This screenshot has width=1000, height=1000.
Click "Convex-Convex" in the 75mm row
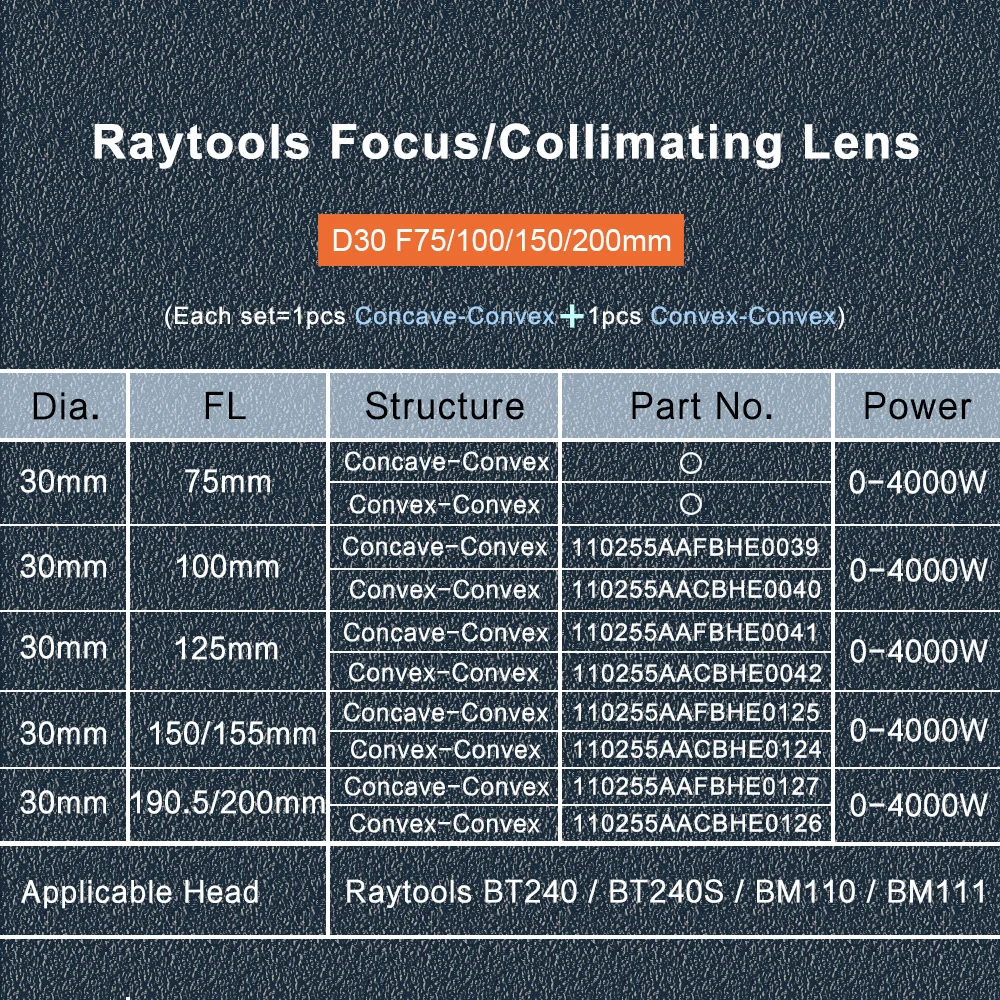click(x=445, y=505)
